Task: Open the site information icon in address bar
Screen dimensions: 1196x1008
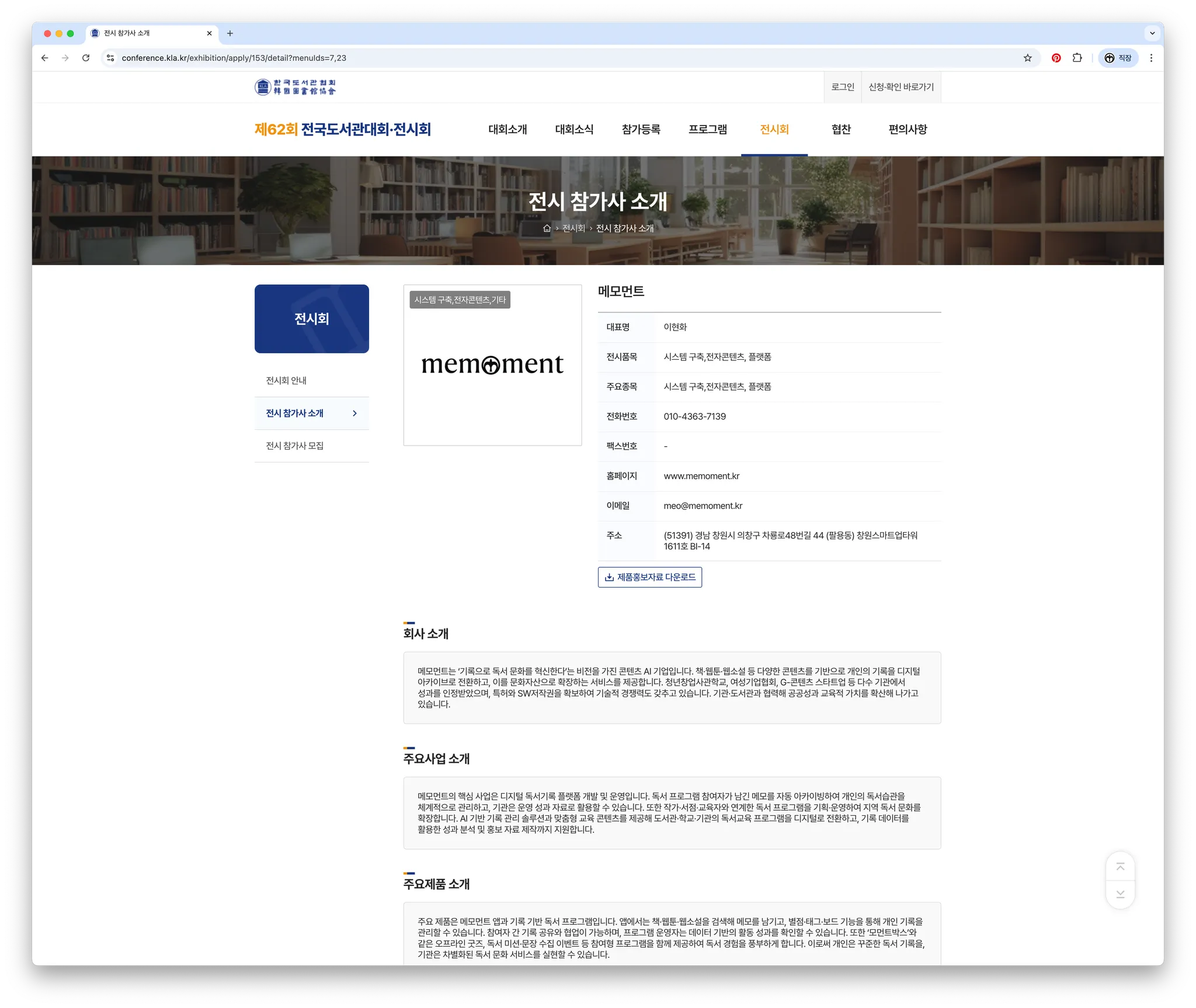Action: 110,58
